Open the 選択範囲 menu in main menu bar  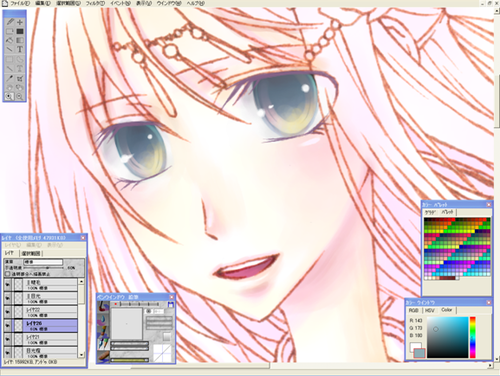pos(68,3)
